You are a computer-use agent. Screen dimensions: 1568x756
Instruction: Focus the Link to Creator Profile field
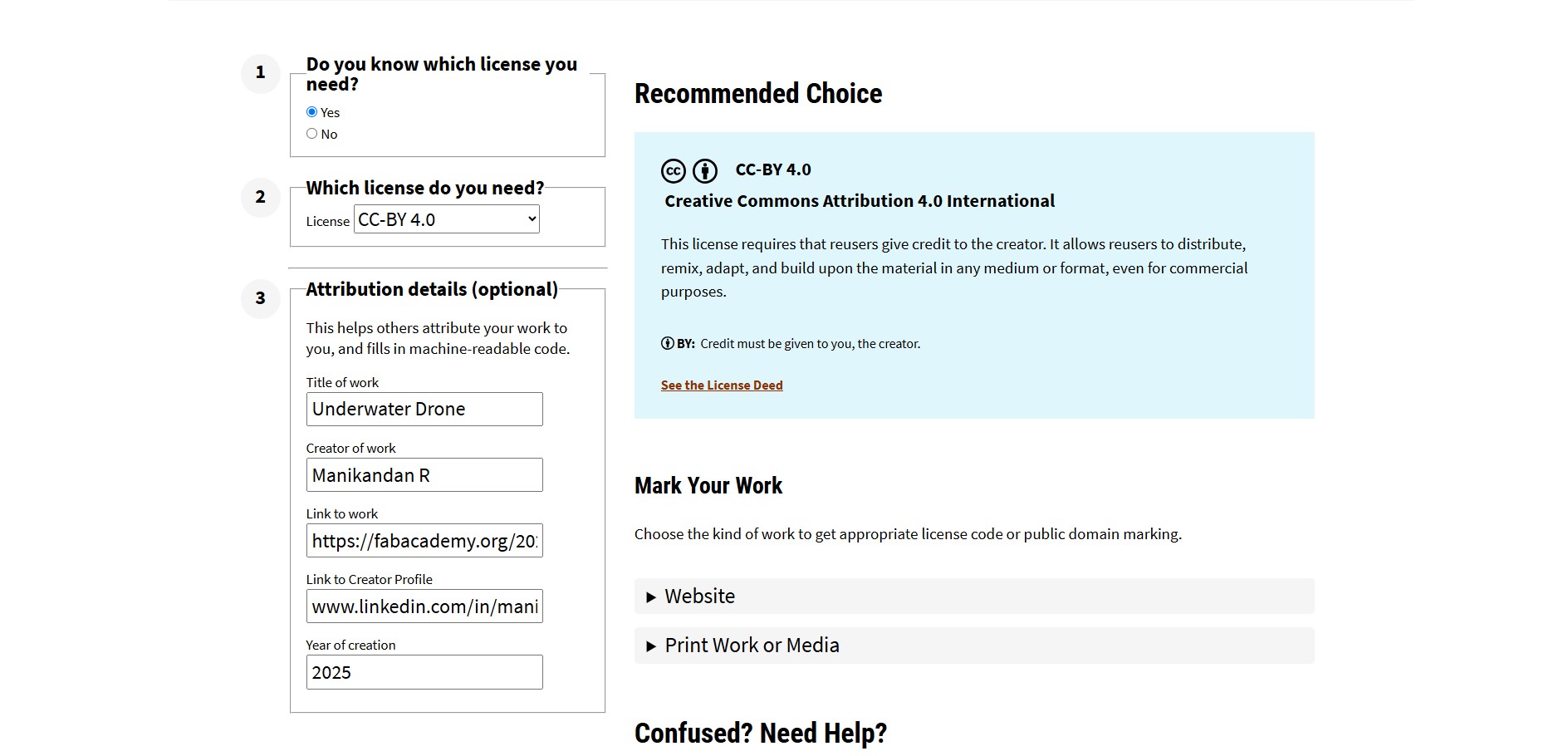coord(424,606)
